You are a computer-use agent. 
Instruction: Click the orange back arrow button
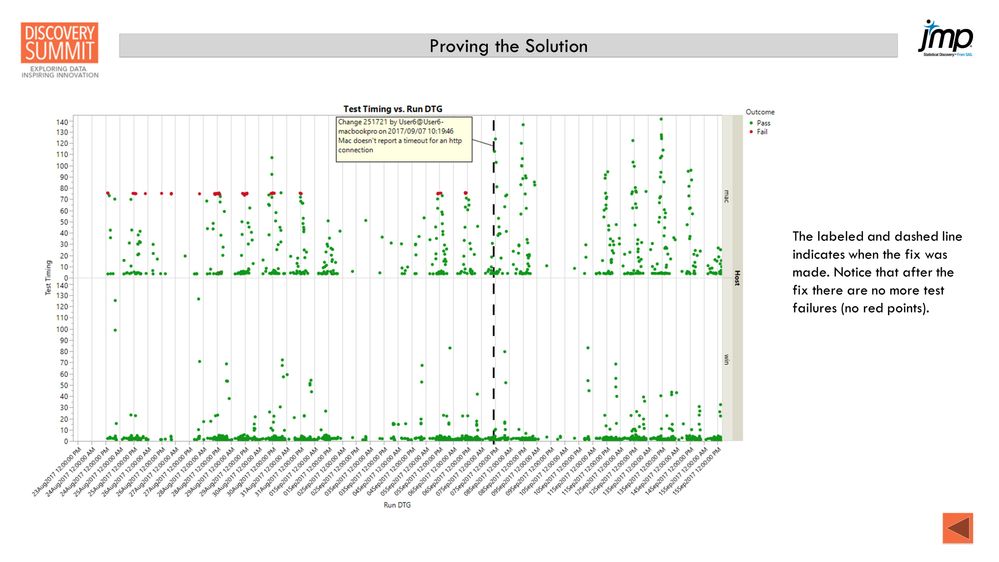click(x=958, y=528)
